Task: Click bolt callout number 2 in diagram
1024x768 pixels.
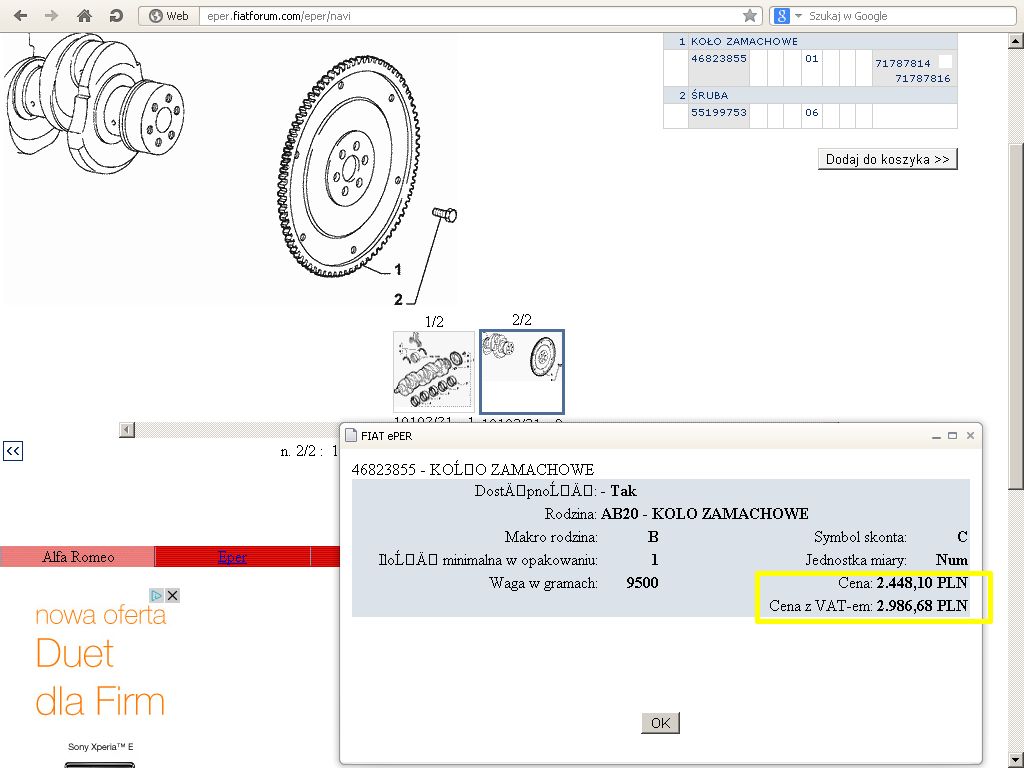Action: pos(398,300)
